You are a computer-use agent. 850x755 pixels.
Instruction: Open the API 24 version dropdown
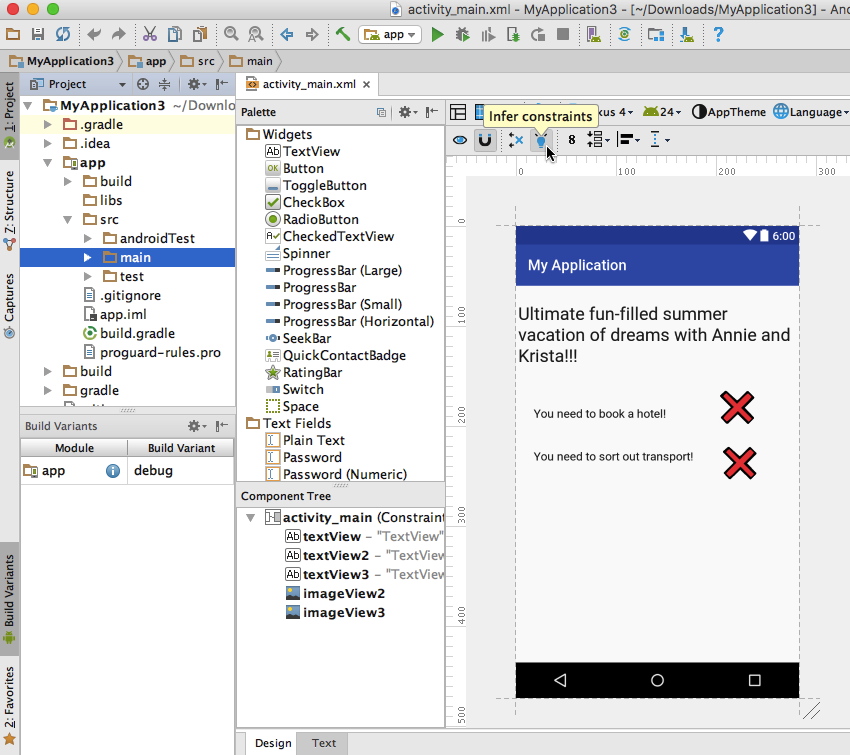click(662, 112)
